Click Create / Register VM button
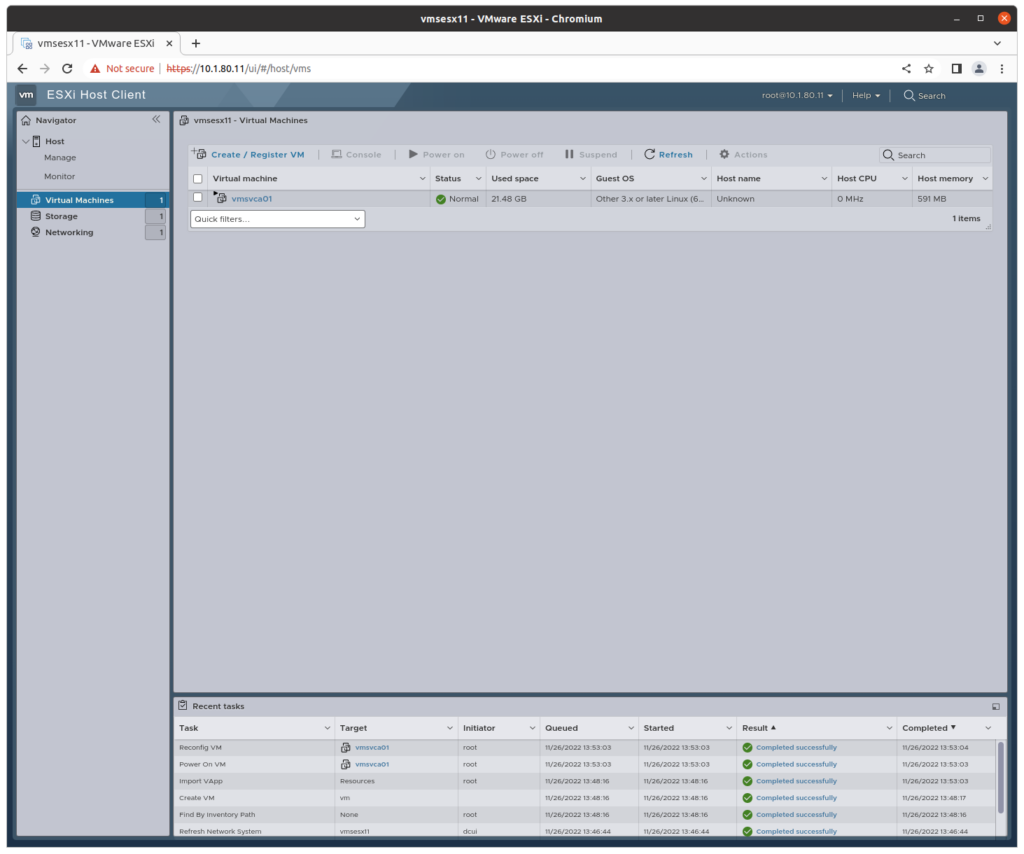This screenshot has height=854, width=1024. pos(248,154)
